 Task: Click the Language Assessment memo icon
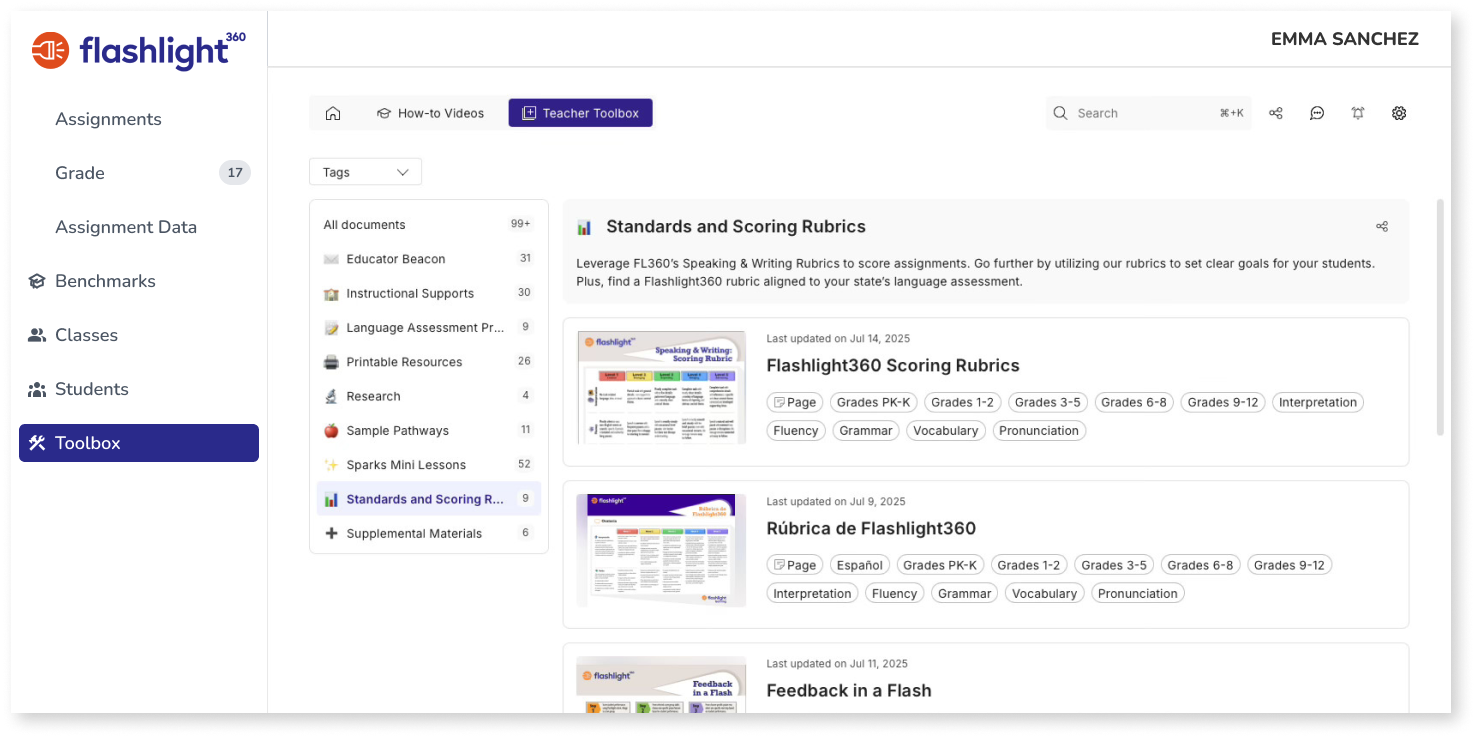(331, 328)
